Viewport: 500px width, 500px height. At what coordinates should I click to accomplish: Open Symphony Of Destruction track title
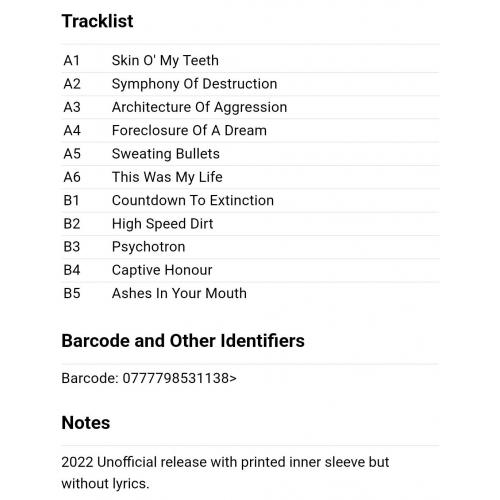point(194,84)
